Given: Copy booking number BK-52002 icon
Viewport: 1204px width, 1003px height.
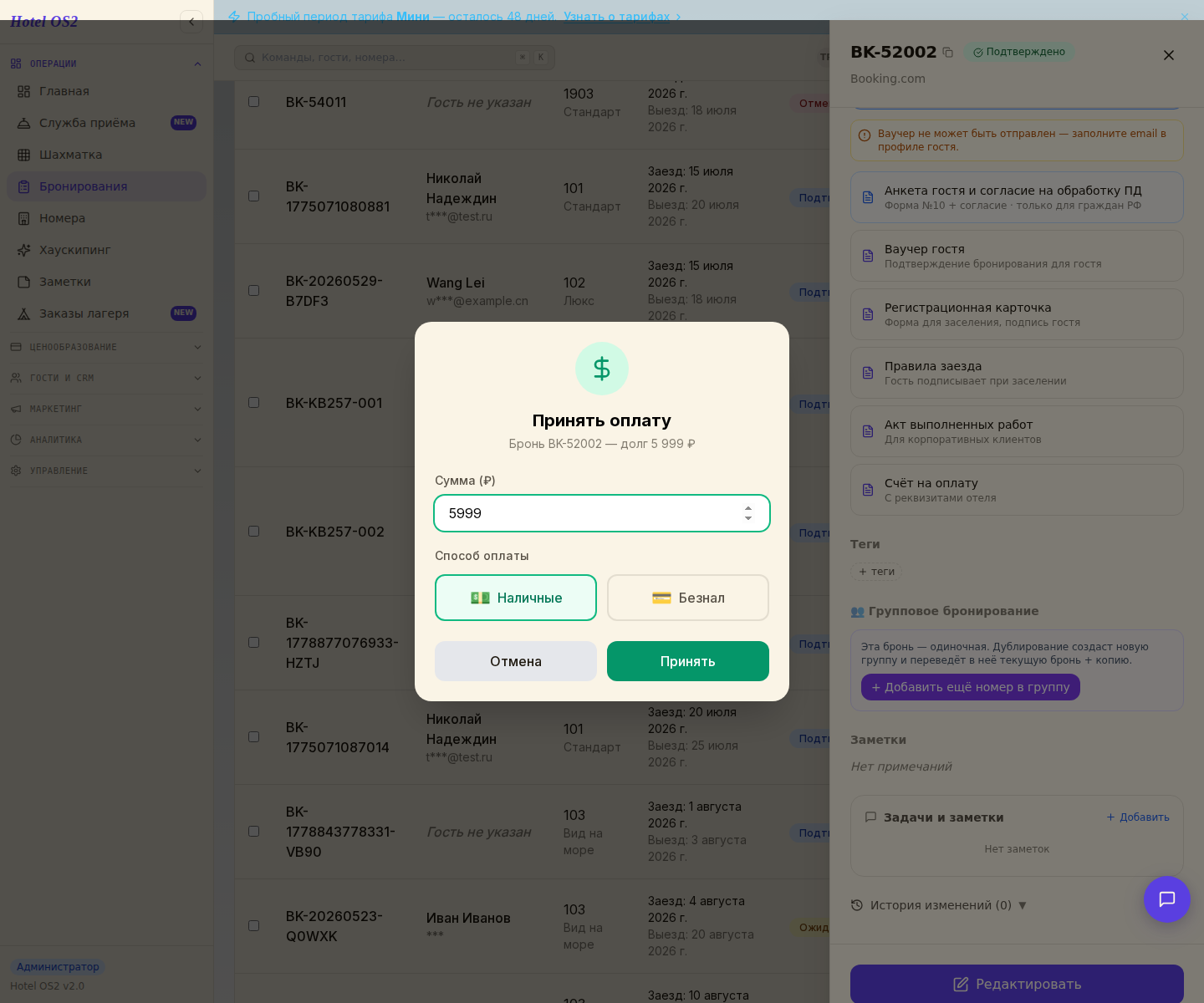Looking at the screenshot, I should tap(947, 52).
